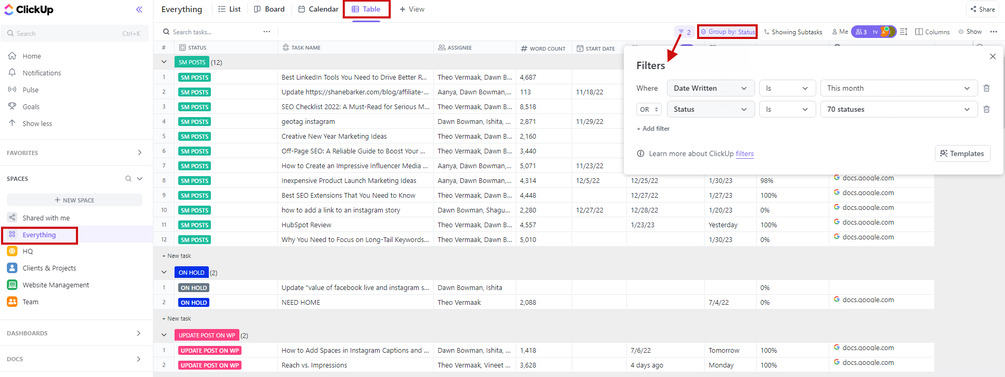Viewport: 1005px width, 377px height.
Task: Collapse the Spaces section chevron
Action: tap(140, 179)
